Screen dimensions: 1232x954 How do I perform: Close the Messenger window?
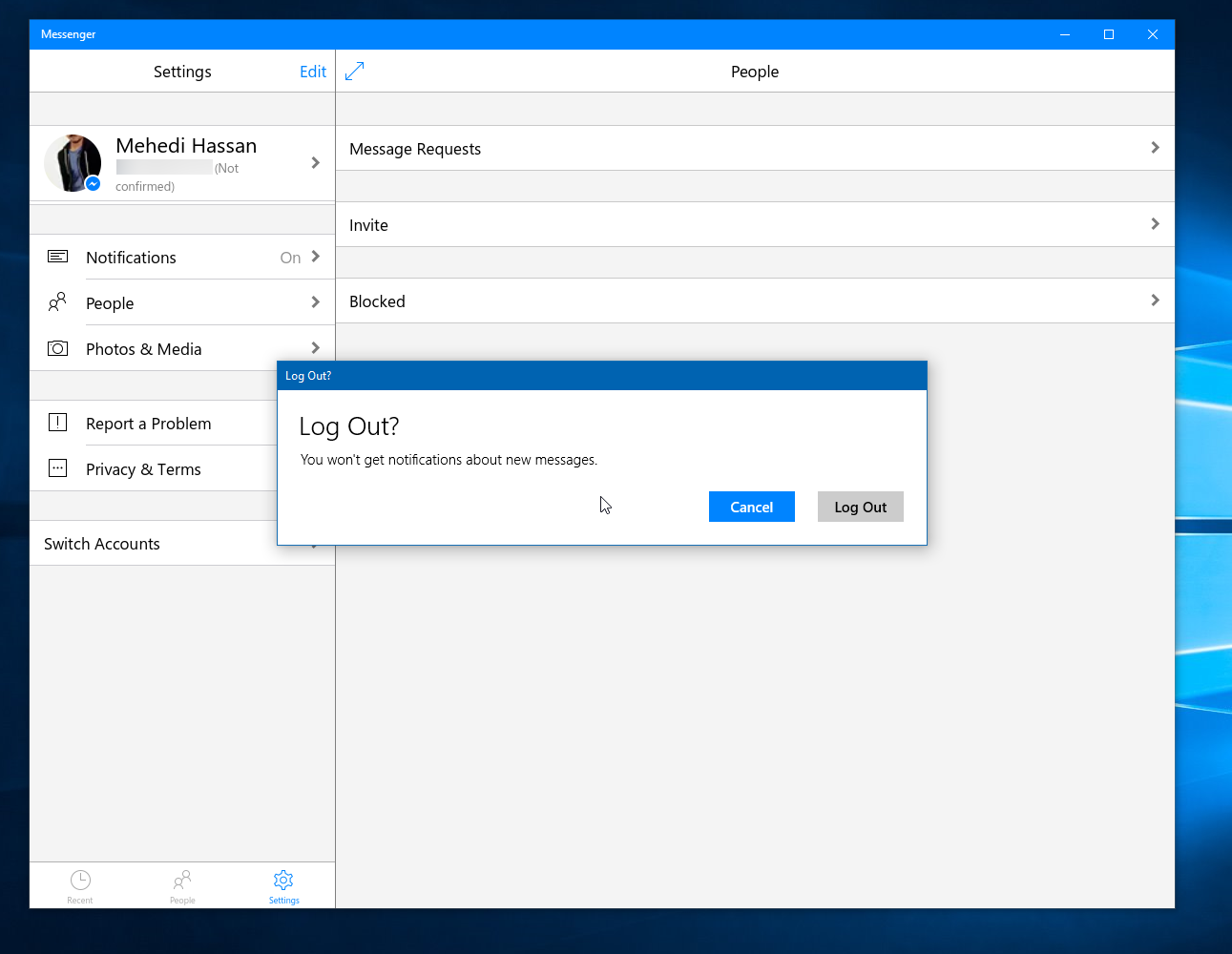1153,34
